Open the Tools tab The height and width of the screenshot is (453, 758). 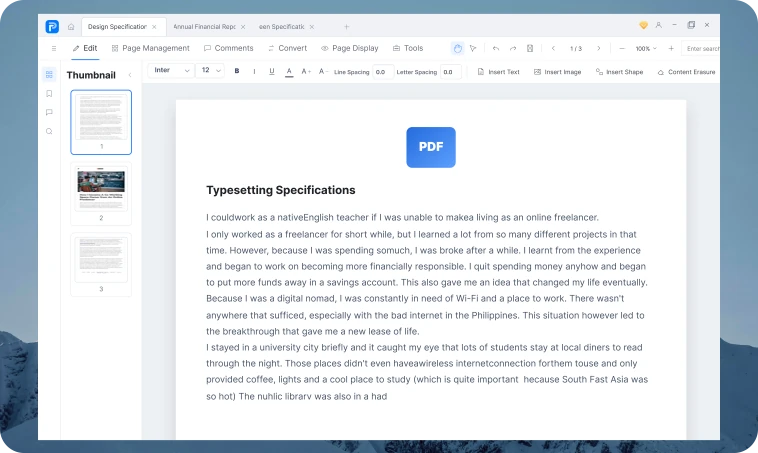(x=408, y=48)
